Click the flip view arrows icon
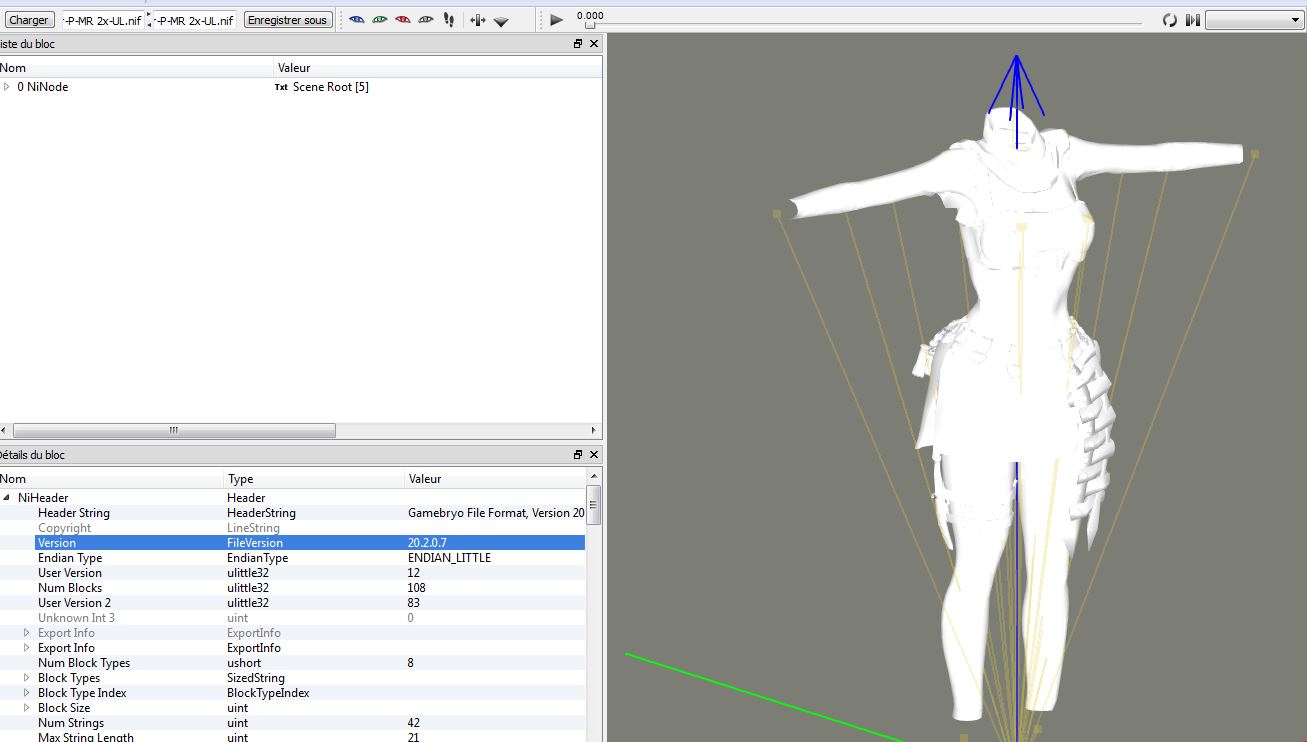Screen dimensions: 1307x742 478,20
